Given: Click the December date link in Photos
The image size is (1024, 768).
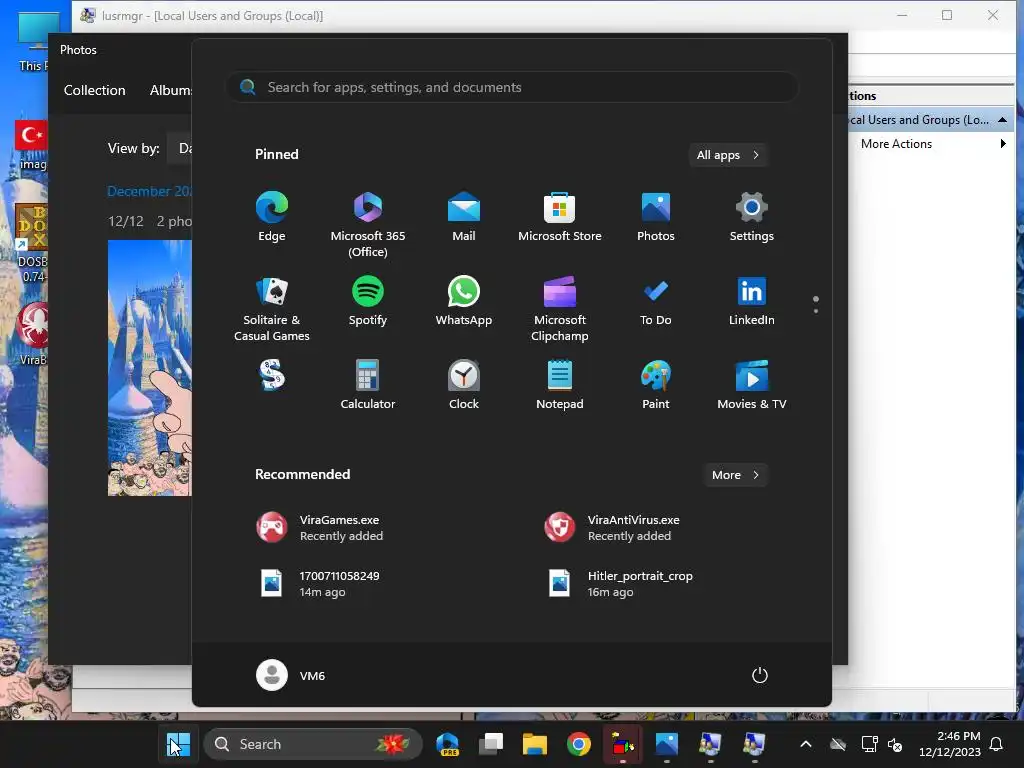Looking at the screenshot, I should pos(150,191).
